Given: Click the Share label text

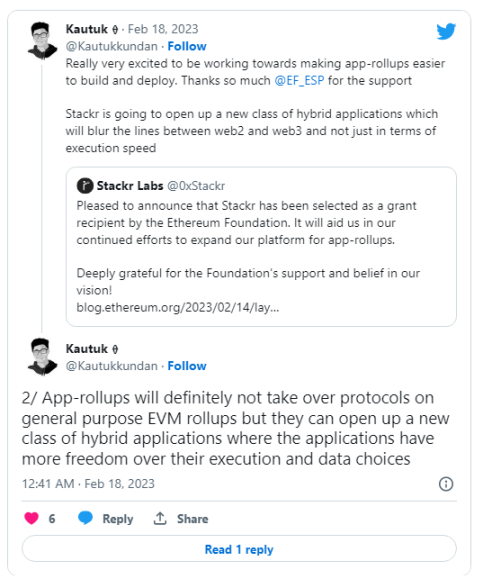Looking at the screenshot, I should point(192,519).
